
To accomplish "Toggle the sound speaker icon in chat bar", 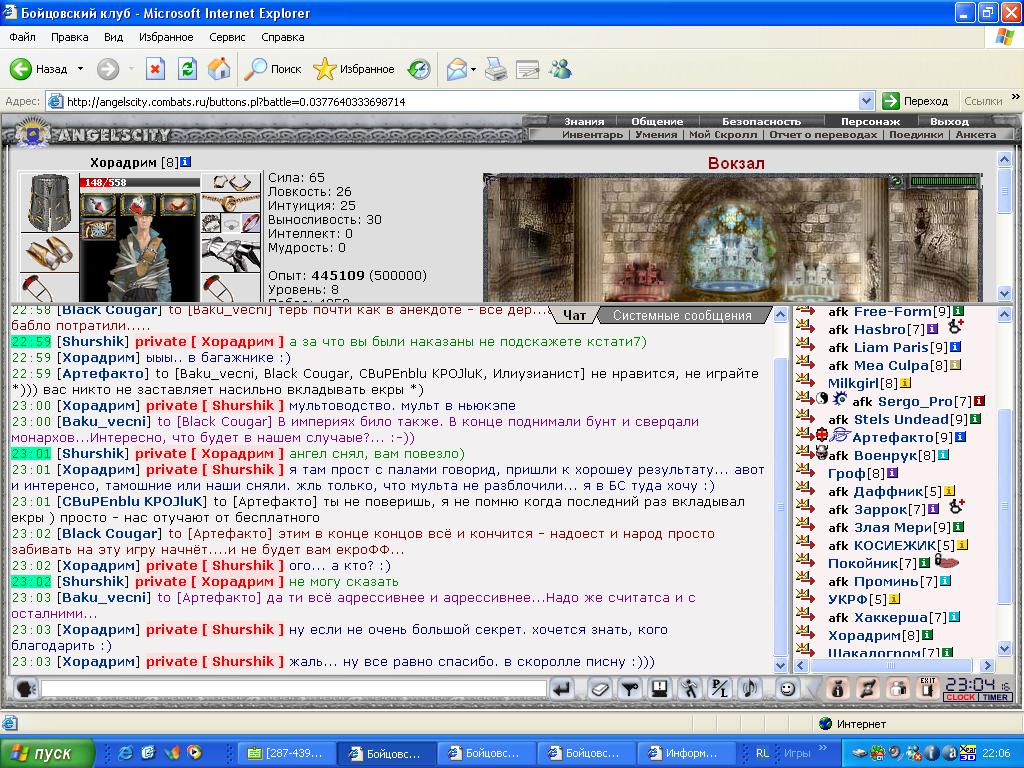I will (x=748, y=688).
